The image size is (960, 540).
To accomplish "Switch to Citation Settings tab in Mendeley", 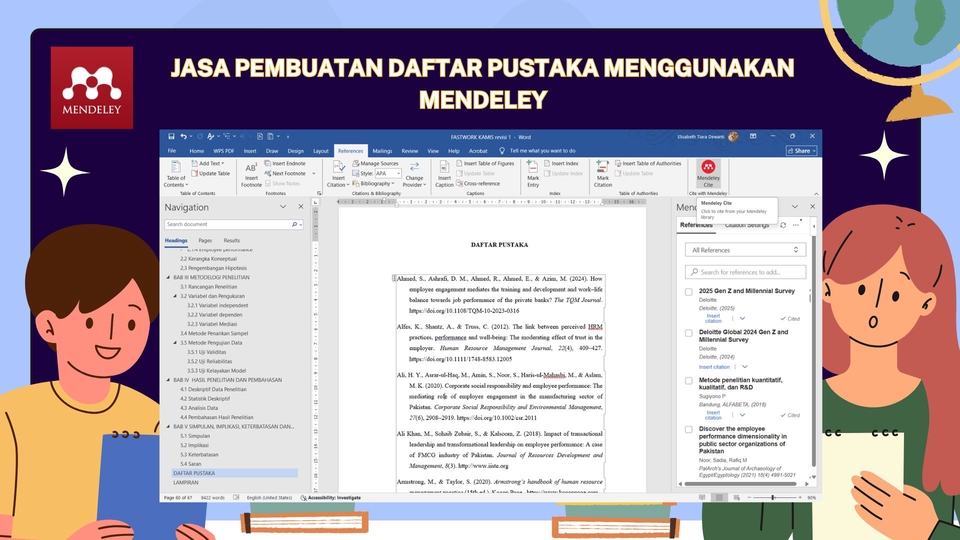I will pyautogui.click(x=747, y=225).
